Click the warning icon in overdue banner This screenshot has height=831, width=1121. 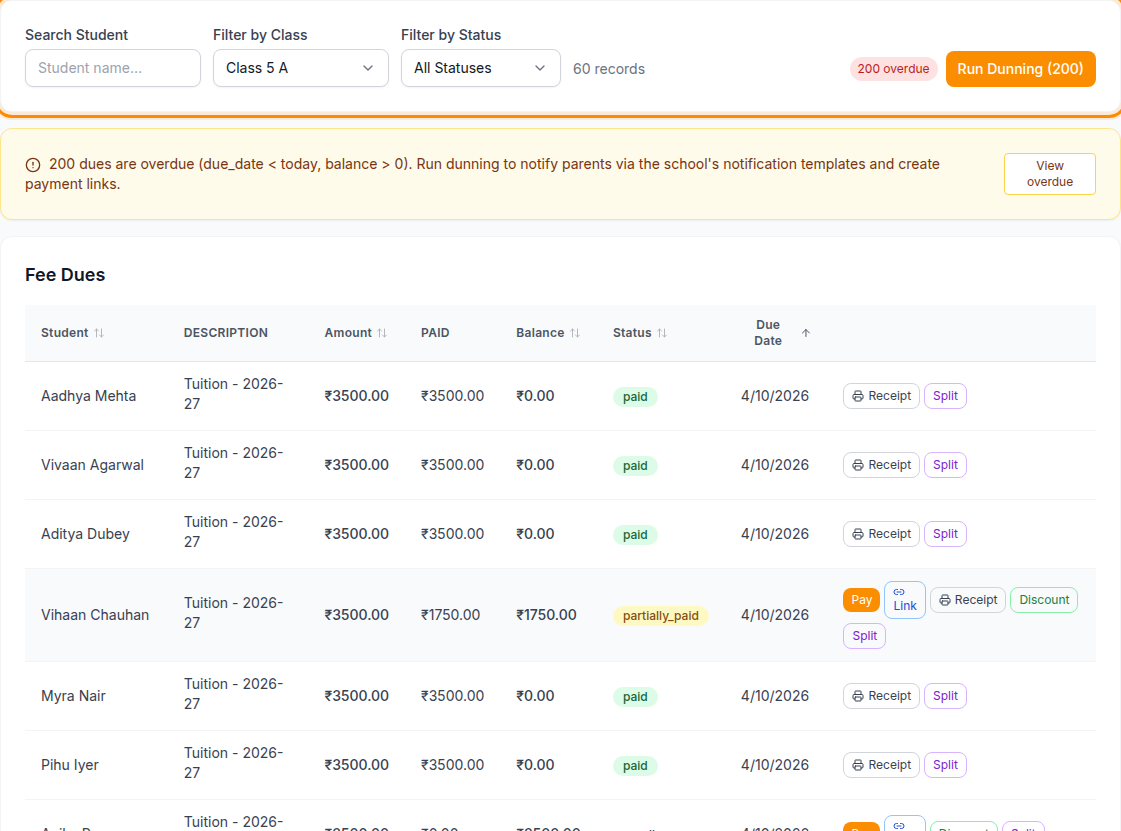click(x=33, y=165)
